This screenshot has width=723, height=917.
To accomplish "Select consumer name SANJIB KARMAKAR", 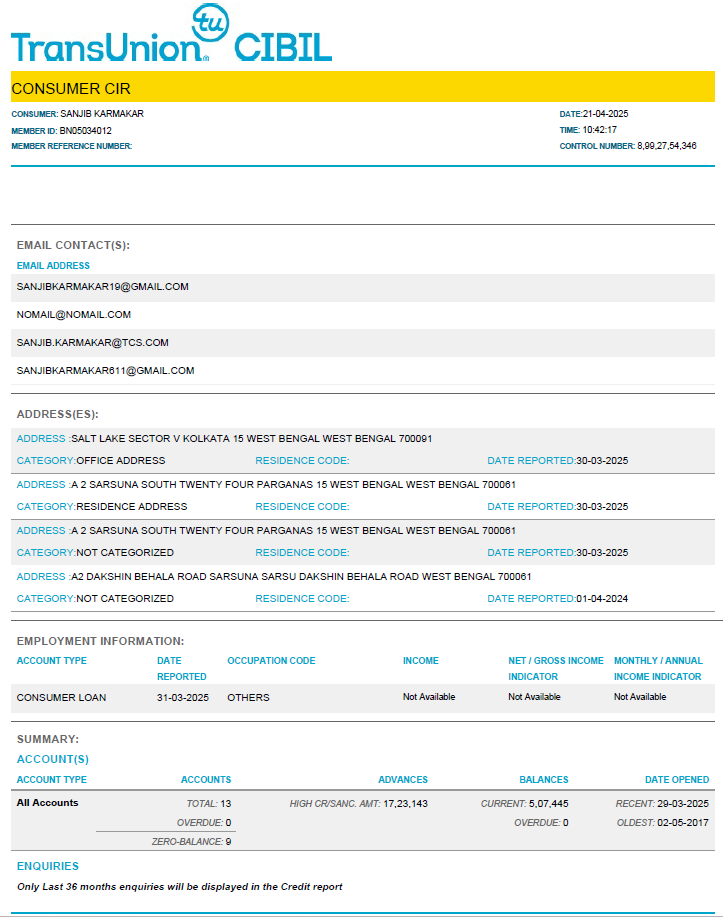I will point(102,113).
